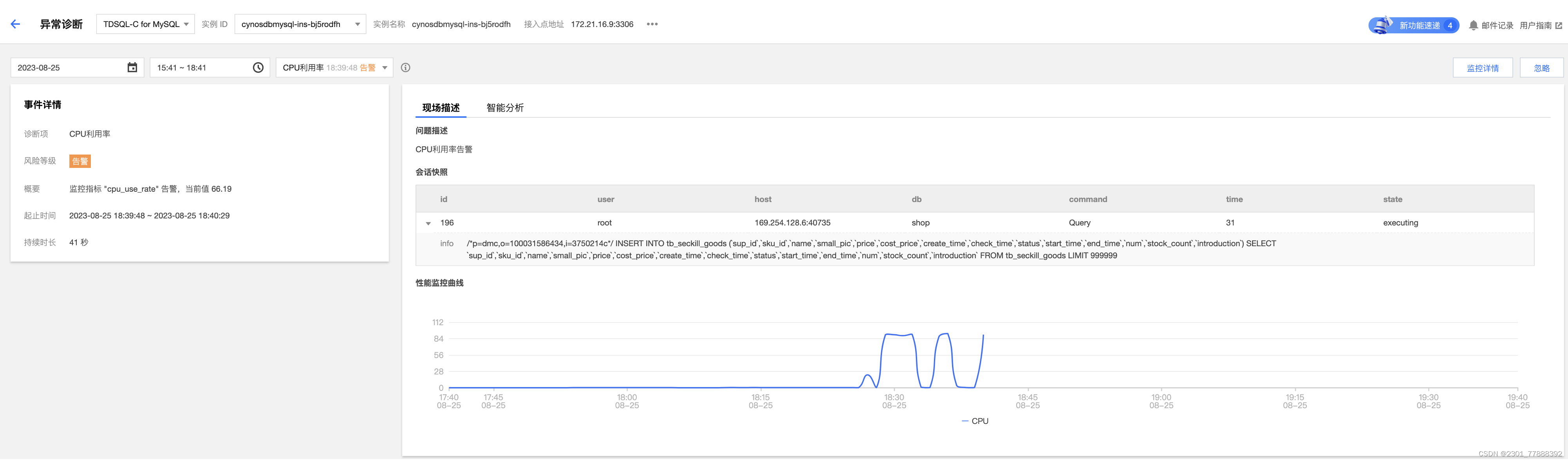Click the 15:41 ~ 18:41 time range field
The image size is (1568, 461).
[210, 68]
